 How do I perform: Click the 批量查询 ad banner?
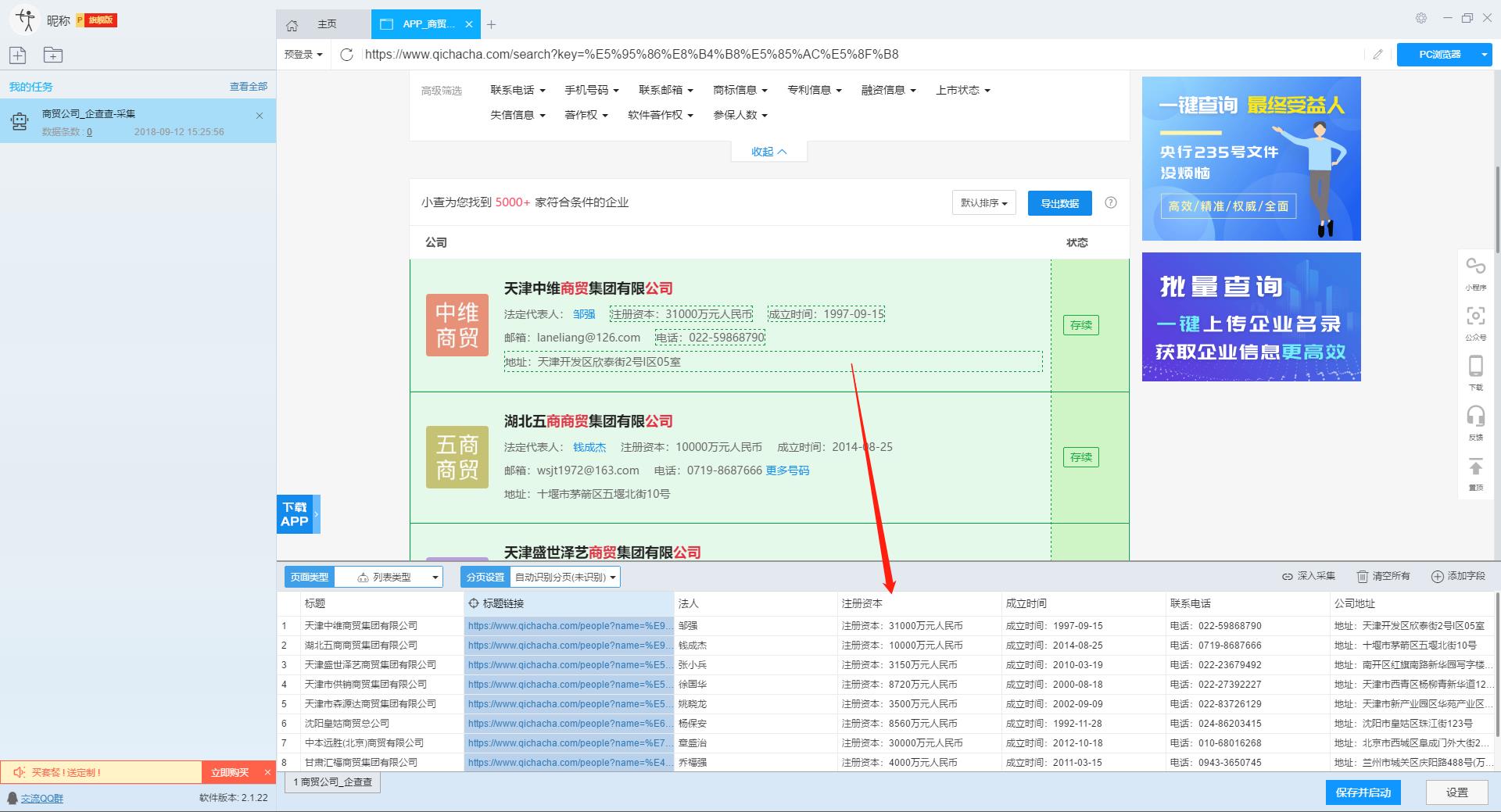pos(1251,317)
